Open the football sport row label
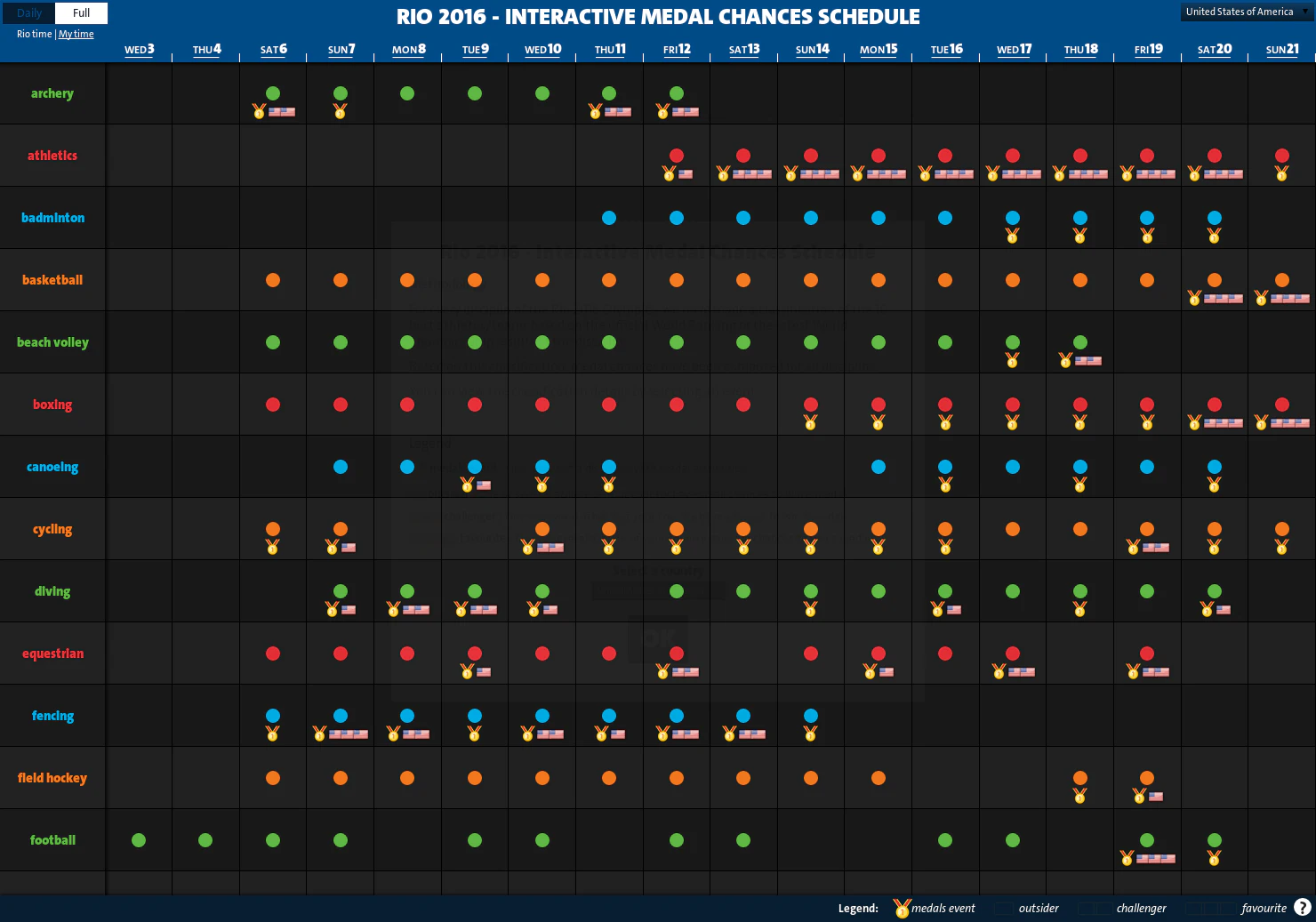The height and width of the screenshot is (922, 1316). coord(52,840)
